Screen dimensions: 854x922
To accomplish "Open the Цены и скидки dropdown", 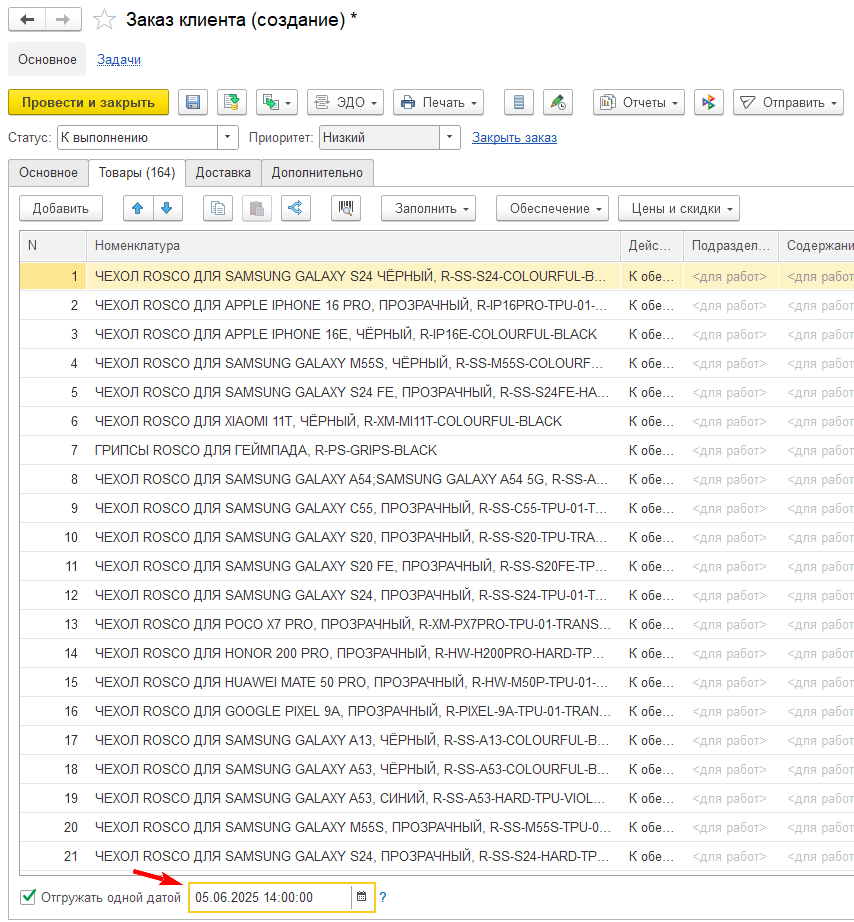I will click(678, 208).
